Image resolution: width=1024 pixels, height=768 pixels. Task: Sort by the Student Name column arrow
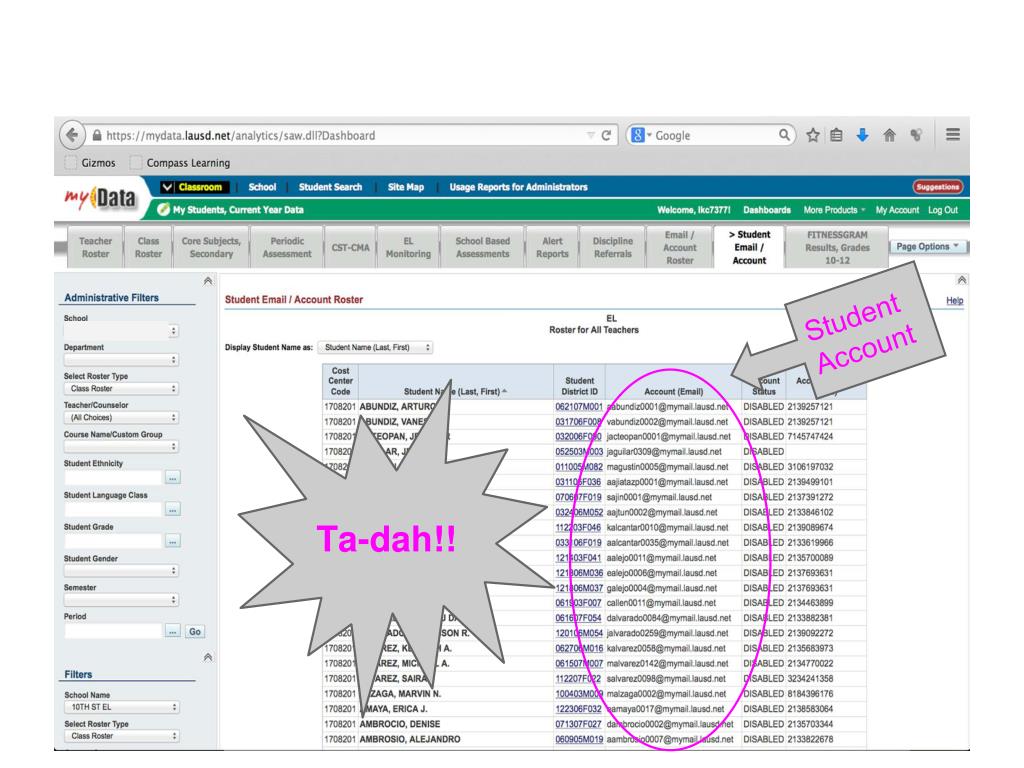[504, 391]
